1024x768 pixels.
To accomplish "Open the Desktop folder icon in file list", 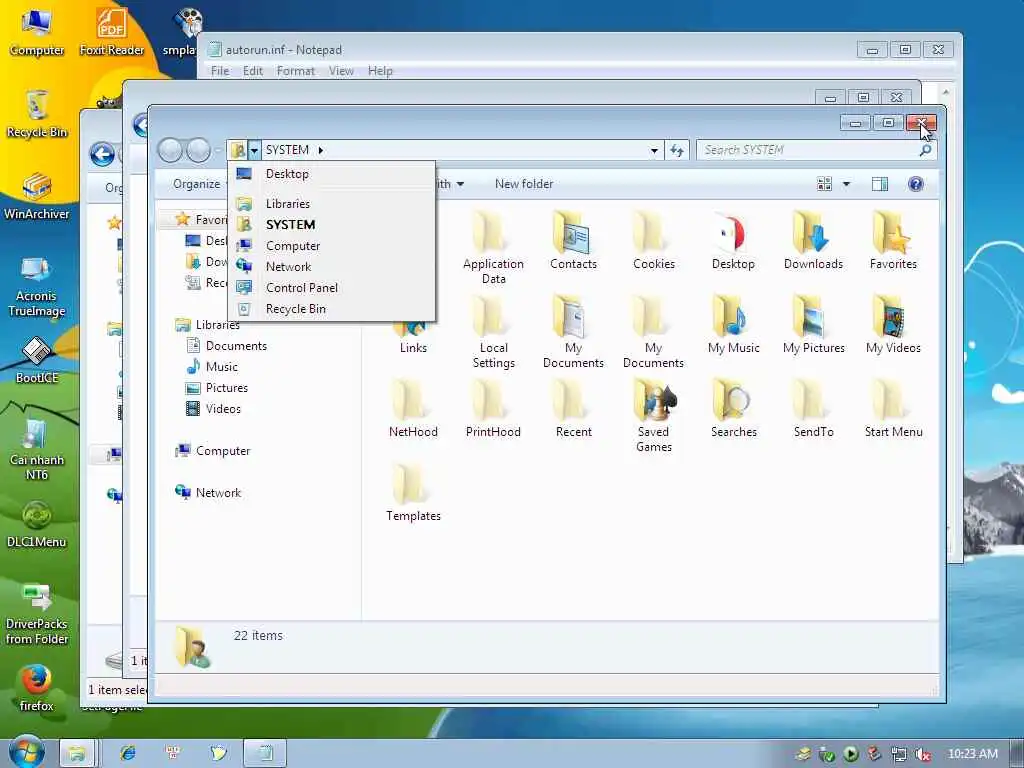I will [x=733, y=240].
